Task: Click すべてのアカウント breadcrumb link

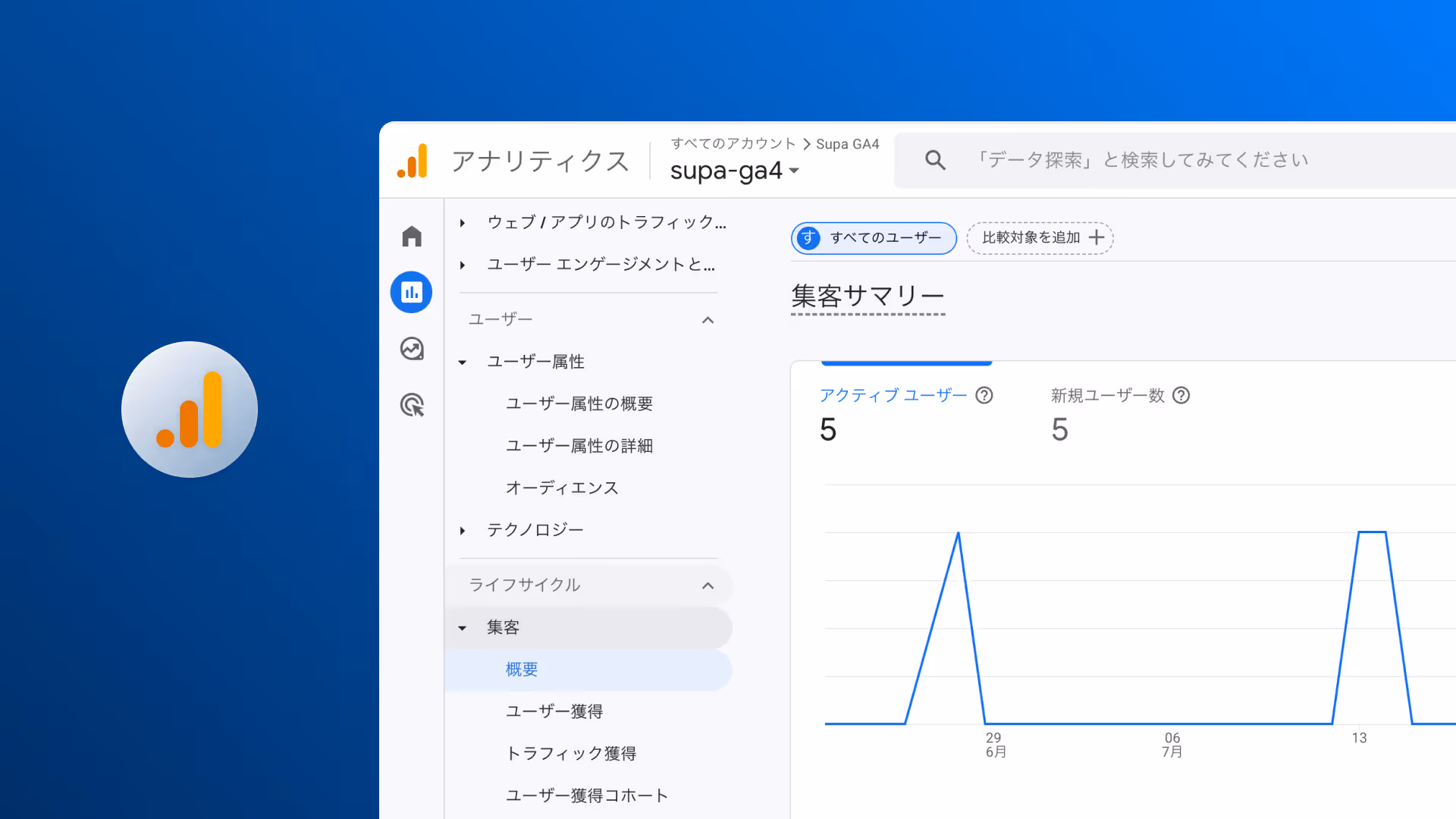Action: coord(733,143)
